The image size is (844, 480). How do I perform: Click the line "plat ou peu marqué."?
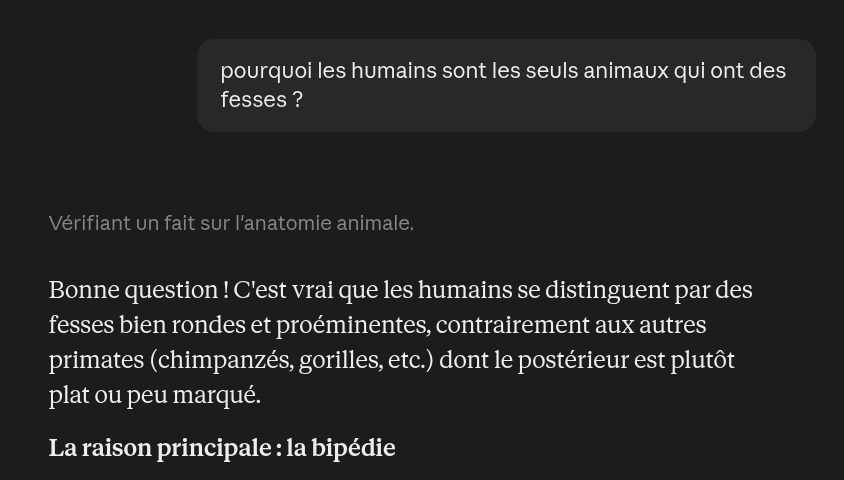pos(155,396)
